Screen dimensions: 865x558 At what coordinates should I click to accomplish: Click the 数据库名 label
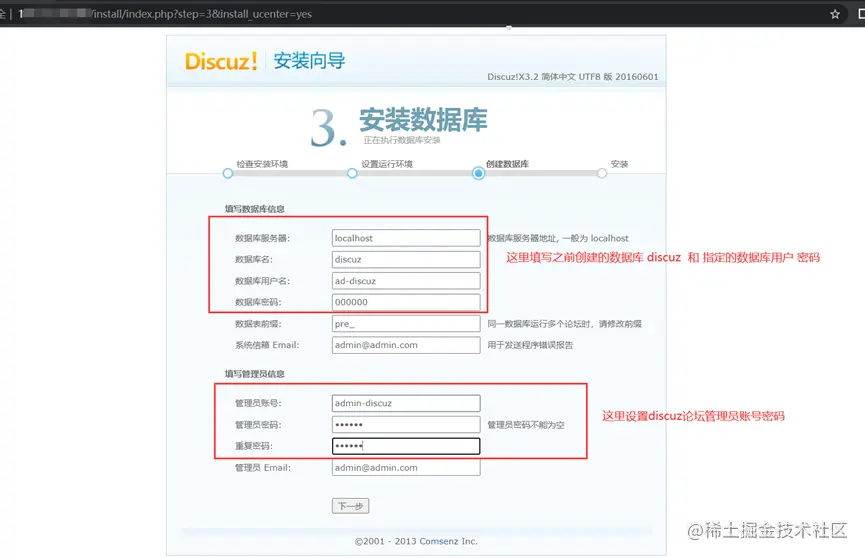pos(254,259)
